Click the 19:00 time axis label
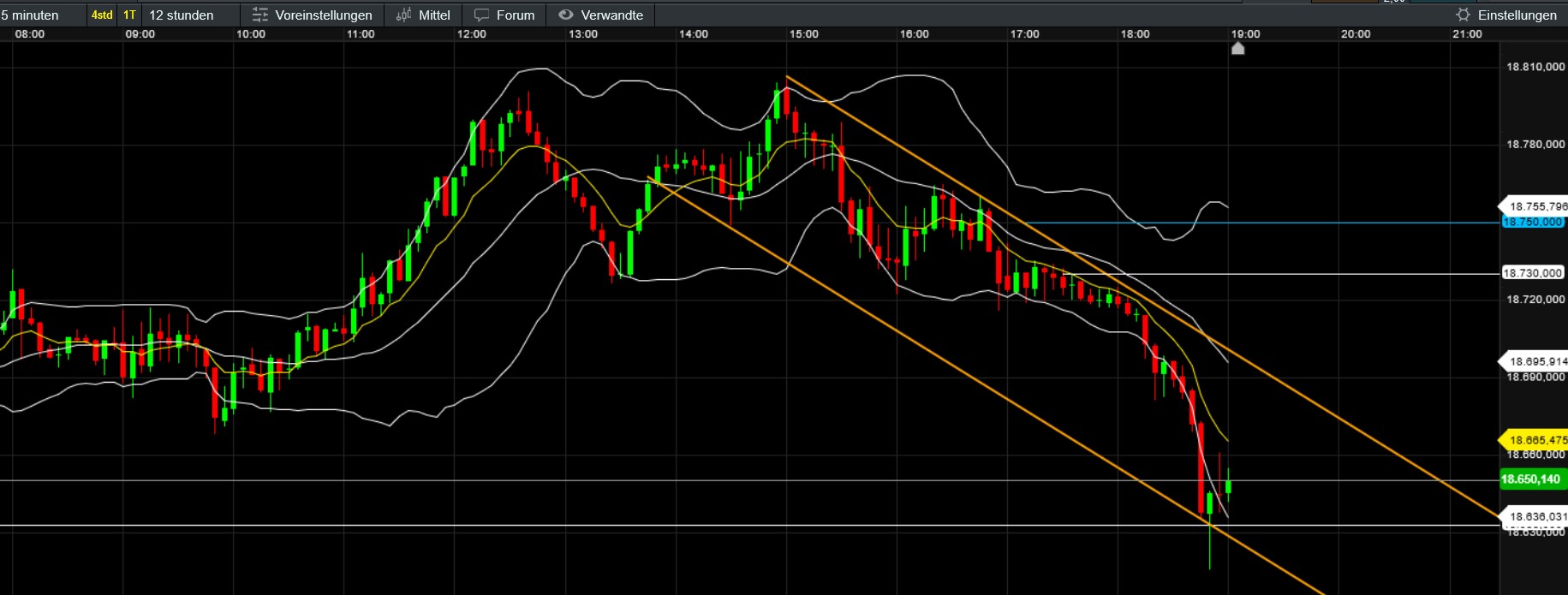This screenshot has width=1568, height=595. [1246, 34]
